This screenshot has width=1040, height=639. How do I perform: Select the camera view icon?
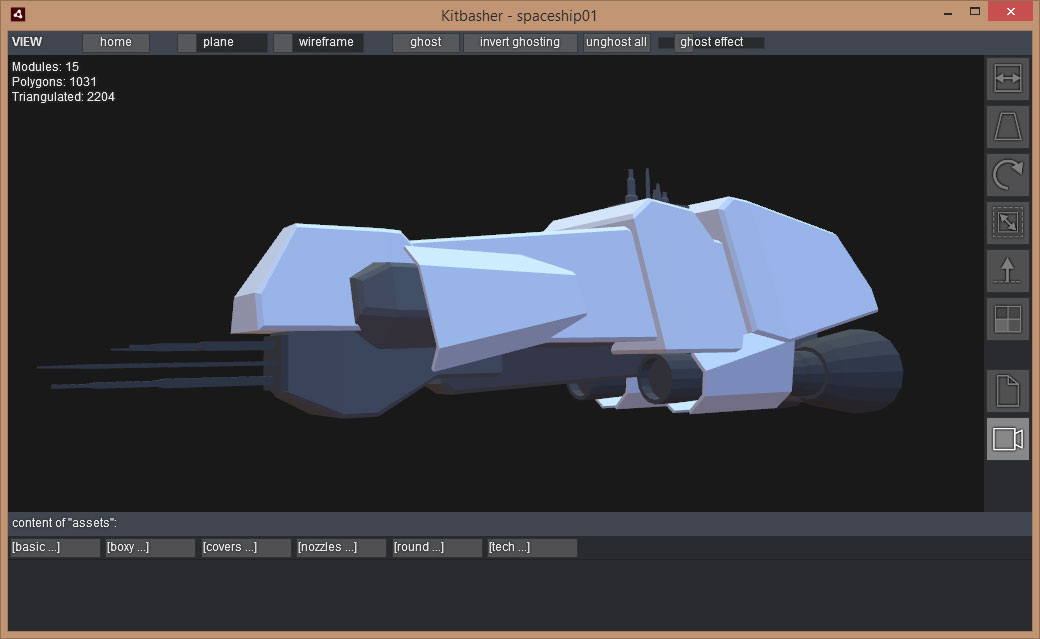[1007, 439]
